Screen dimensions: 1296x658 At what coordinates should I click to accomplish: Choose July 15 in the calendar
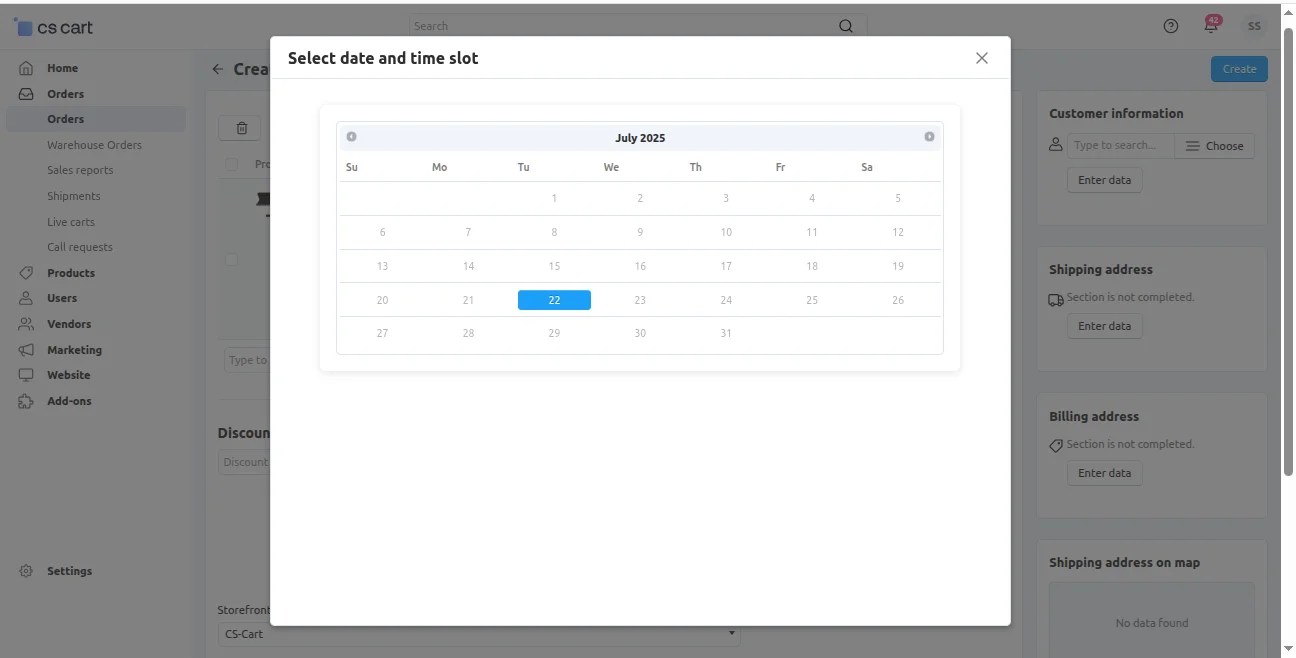(554, 266)
